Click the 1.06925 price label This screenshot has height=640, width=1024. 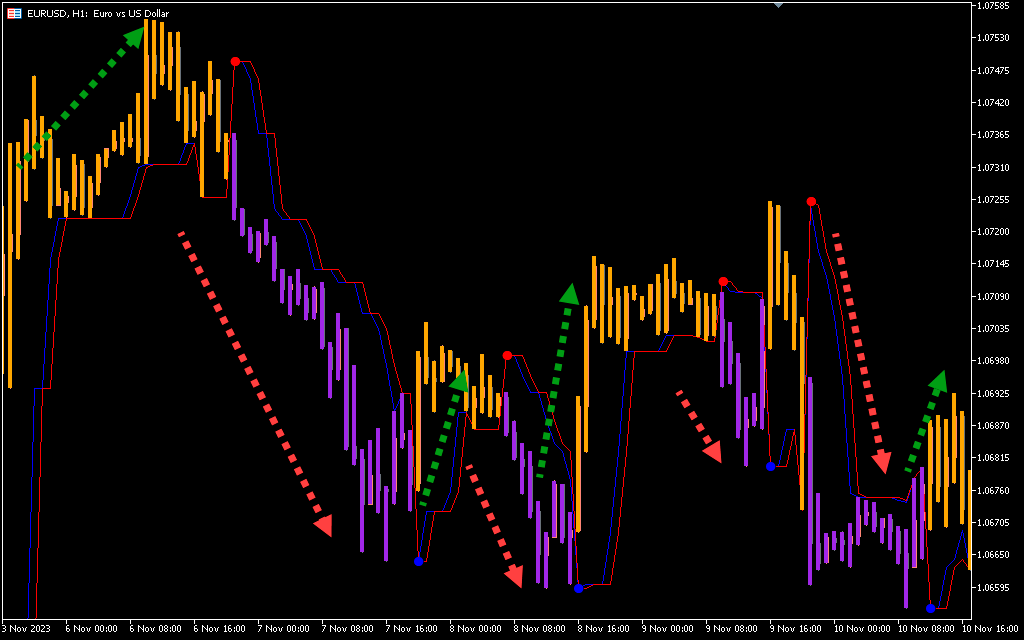(995, 393)
